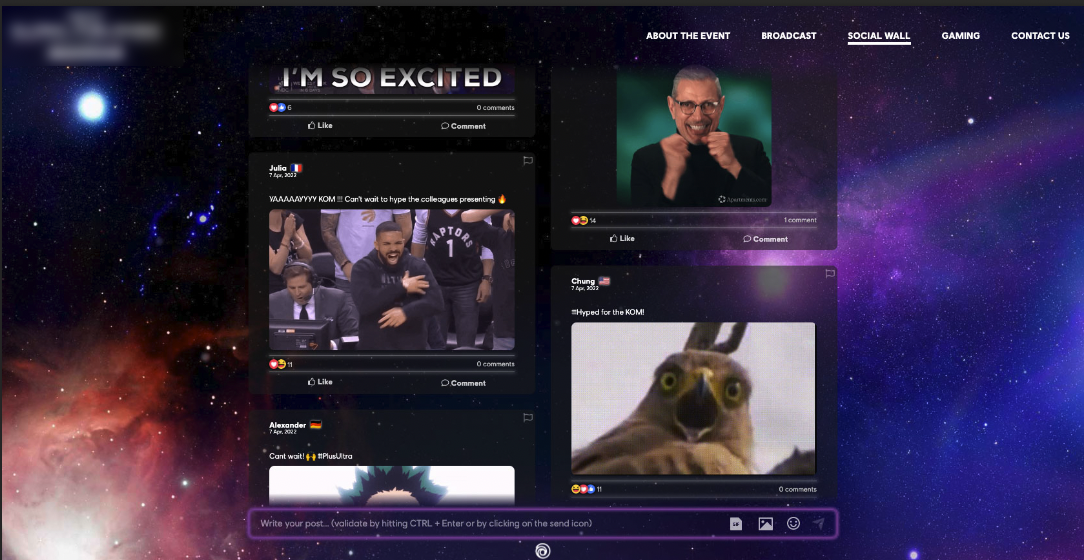Comment on the I'M SO EXCITED post
Screen dimensions: 1084x560
pos(463,126)
